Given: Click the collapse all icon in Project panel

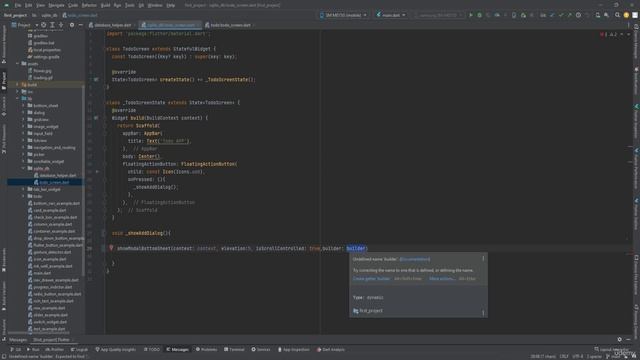Looking at the screenshot, I should point(61,25).
